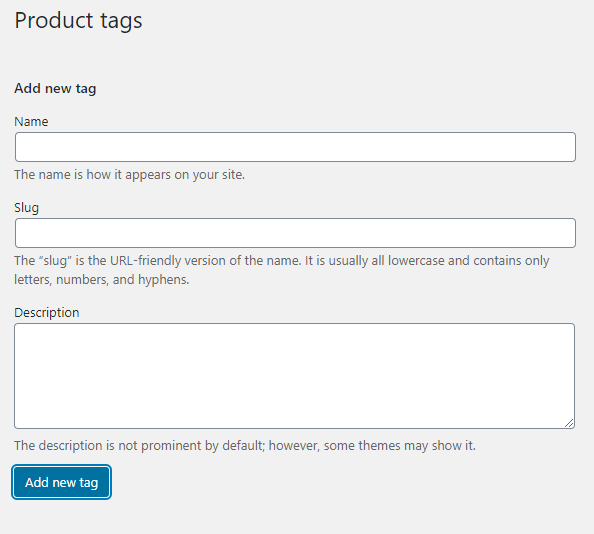Image resolution: width=594 pixels, height=534 pixels.
Task: Click the textarea resize handle in Description
Action: point(569,423)
